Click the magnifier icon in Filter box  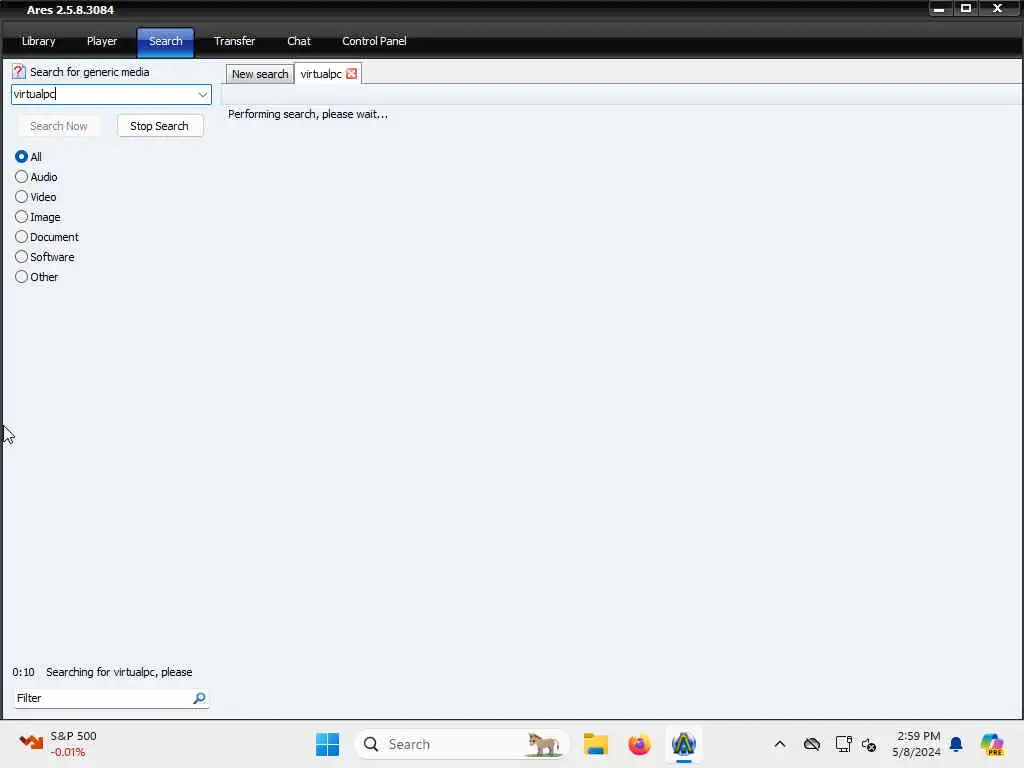tap(199, 698)
